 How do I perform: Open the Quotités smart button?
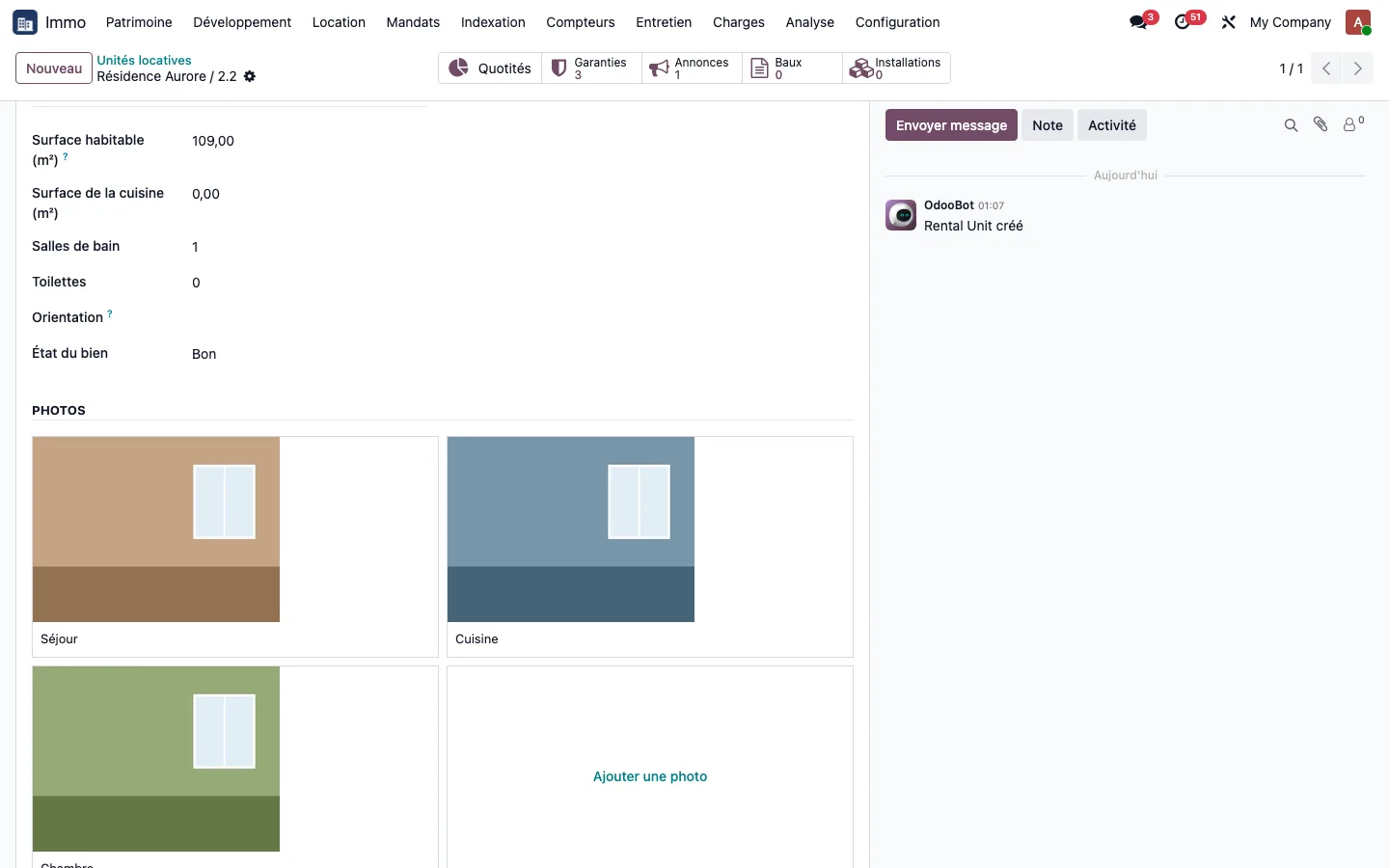(x=490, y=68)
